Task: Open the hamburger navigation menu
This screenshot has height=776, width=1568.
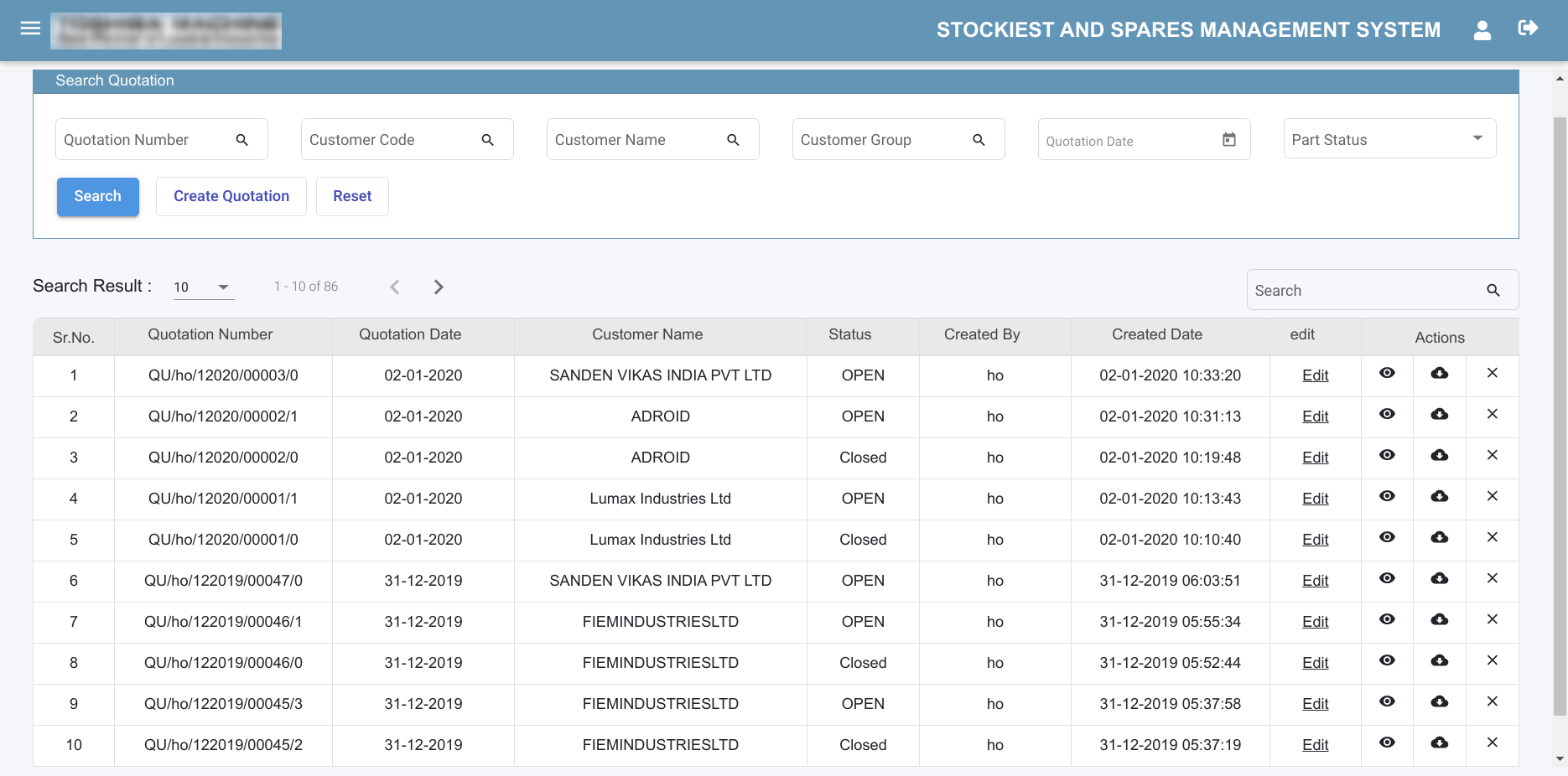Action: click(30, 28)
